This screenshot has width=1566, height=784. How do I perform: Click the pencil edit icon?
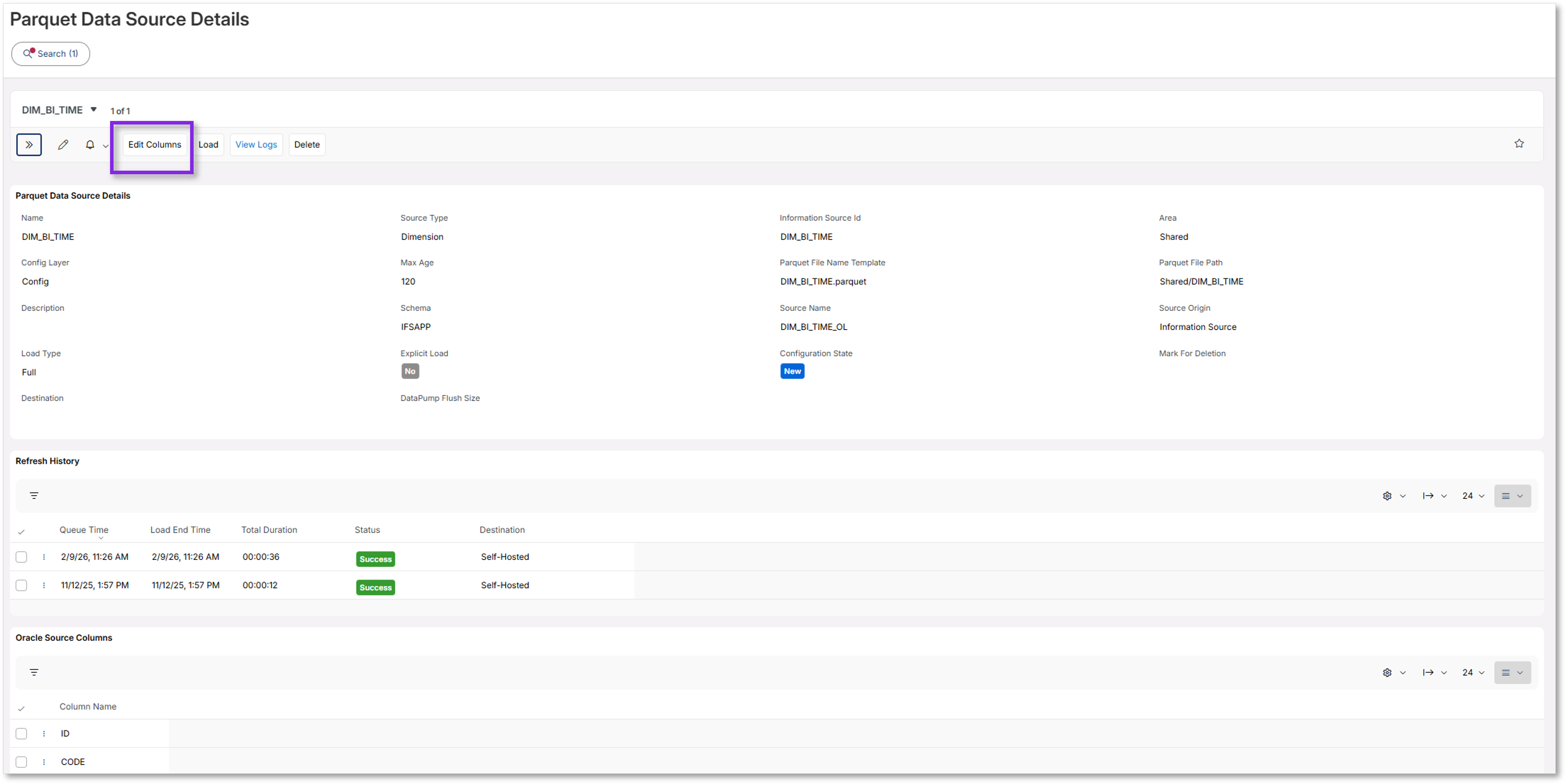[x=63, y=145]
